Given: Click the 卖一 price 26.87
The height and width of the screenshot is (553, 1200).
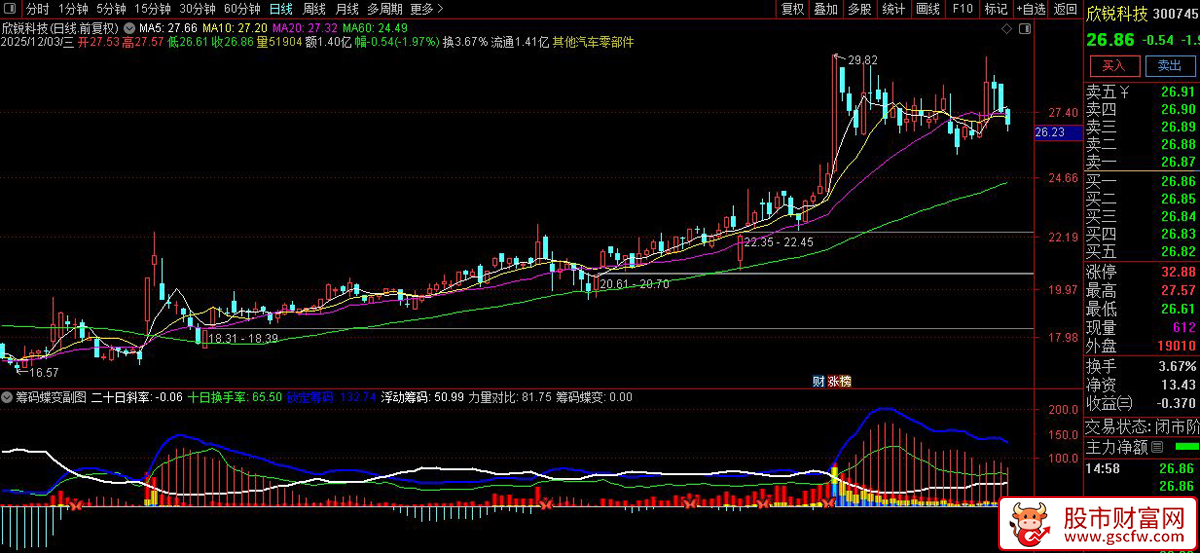Looking at the screenshot, I should (x=1179, y=162).
